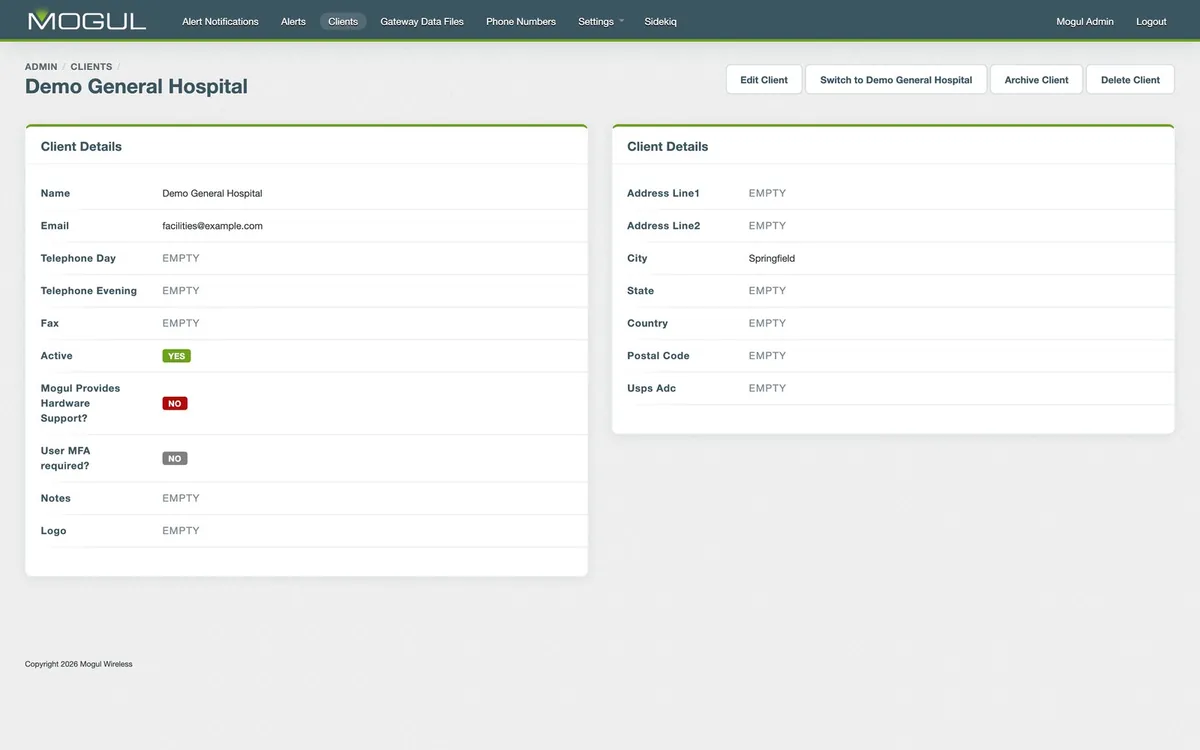The width and height of the screenshot is (1200, 750).
Task: Click the Copyright 2026 Mogul Wireless text
Action: coord(78,664)
